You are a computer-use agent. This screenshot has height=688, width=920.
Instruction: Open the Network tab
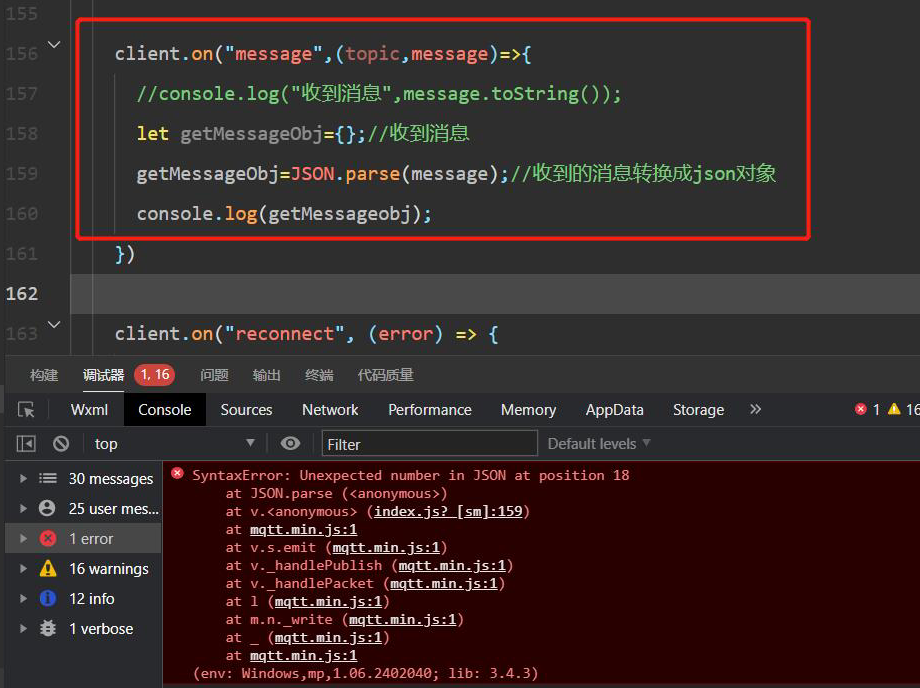click(330, 409)
